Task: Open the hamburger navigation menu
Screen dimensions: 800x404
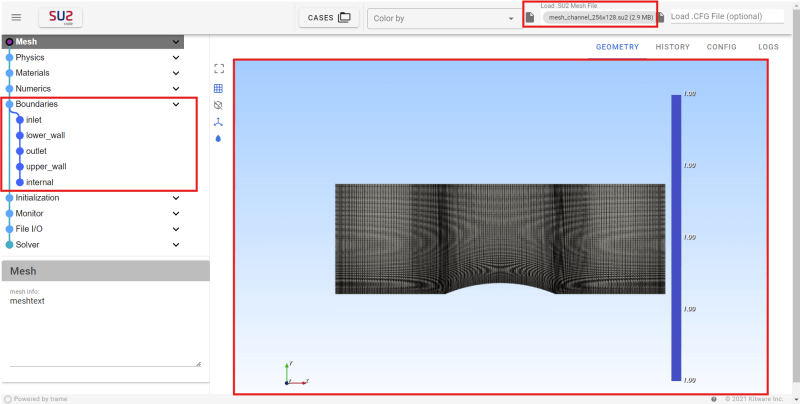Action: coord(16,17)
